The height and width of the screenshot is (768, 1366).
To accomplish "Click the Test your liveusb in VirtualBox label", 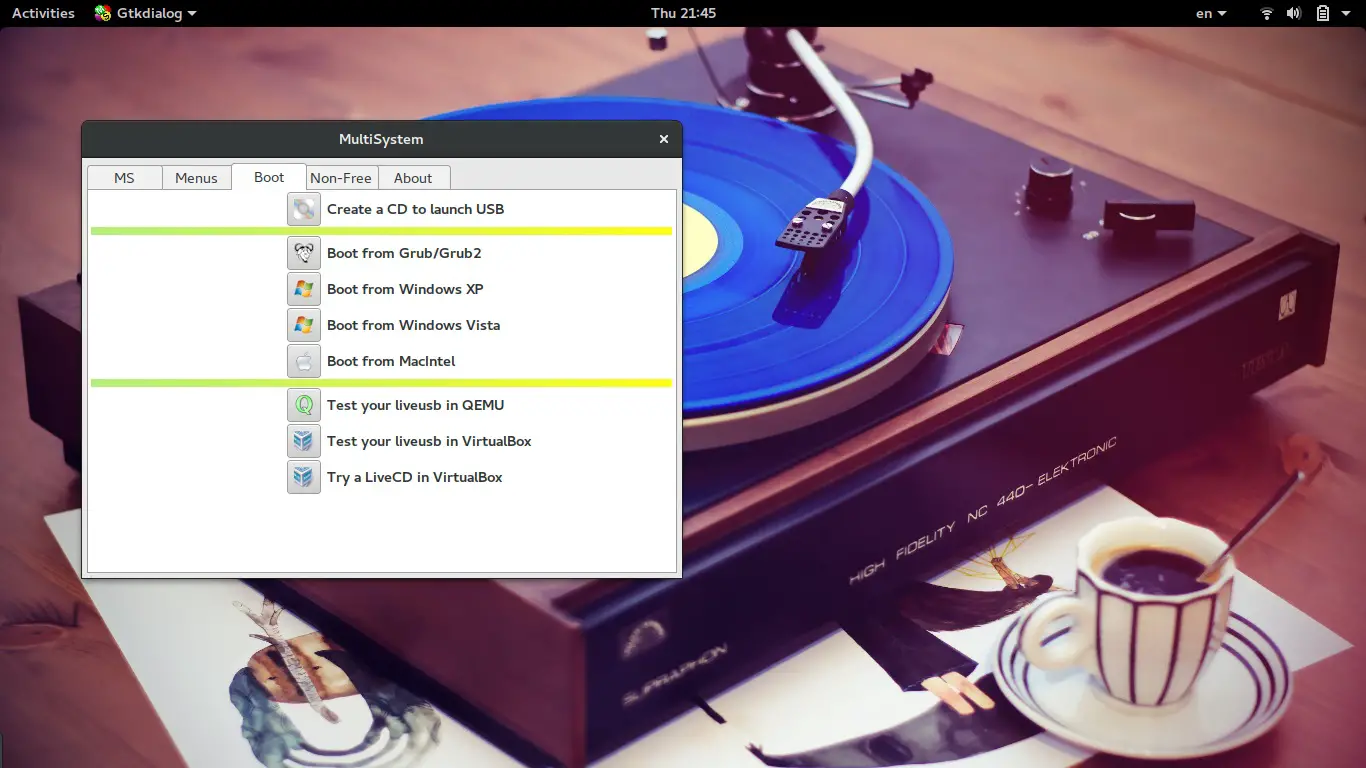I will [429, 441].
